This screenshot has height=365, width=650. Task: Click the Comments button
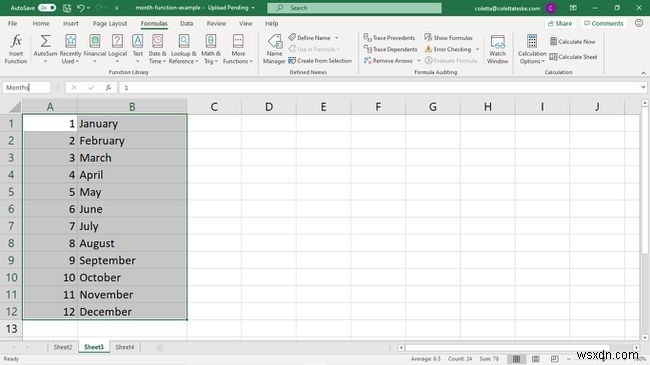point(604,24)
